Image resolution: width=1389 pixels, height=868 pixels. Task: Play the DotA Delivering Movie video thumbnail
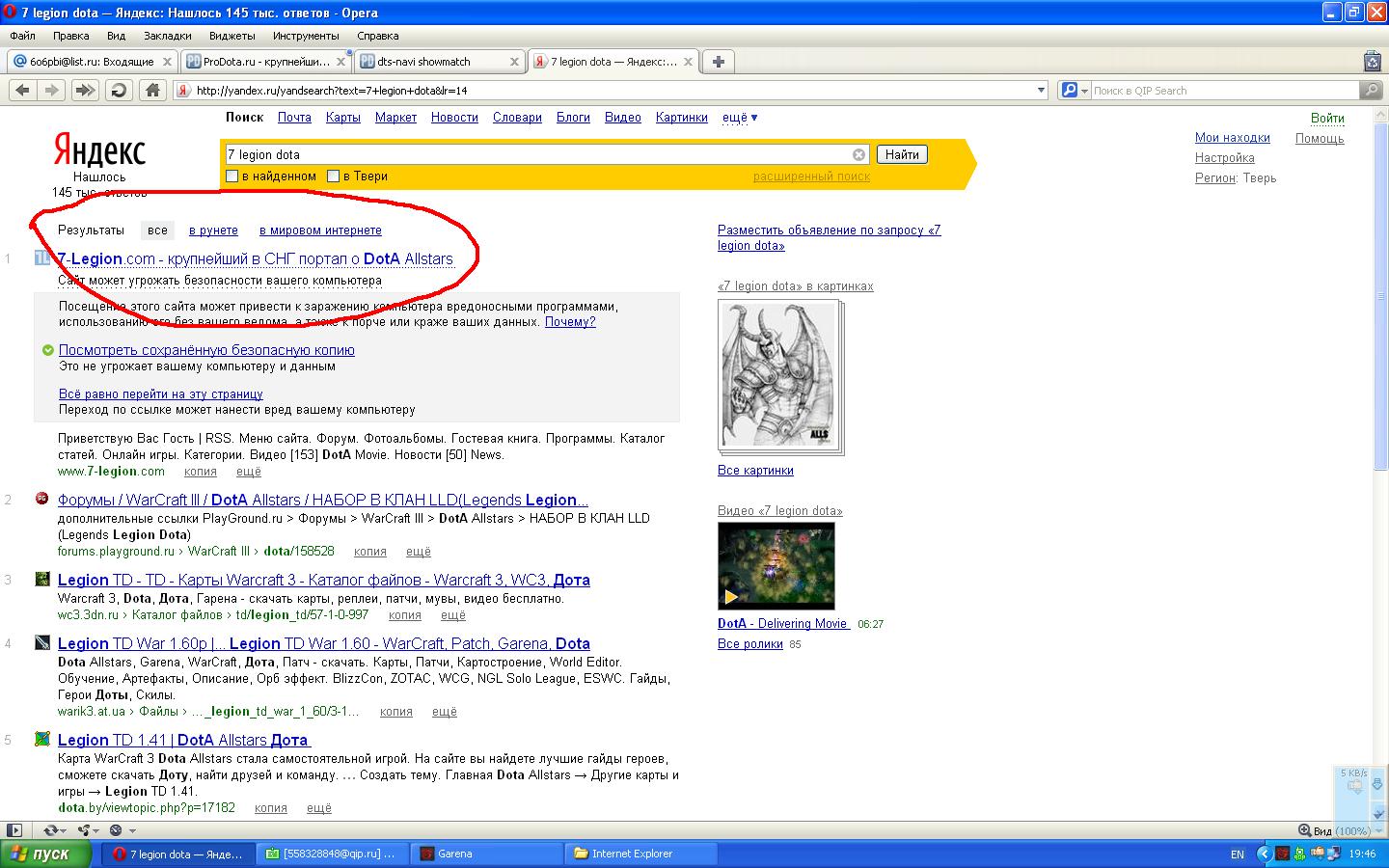click(776, 566)
